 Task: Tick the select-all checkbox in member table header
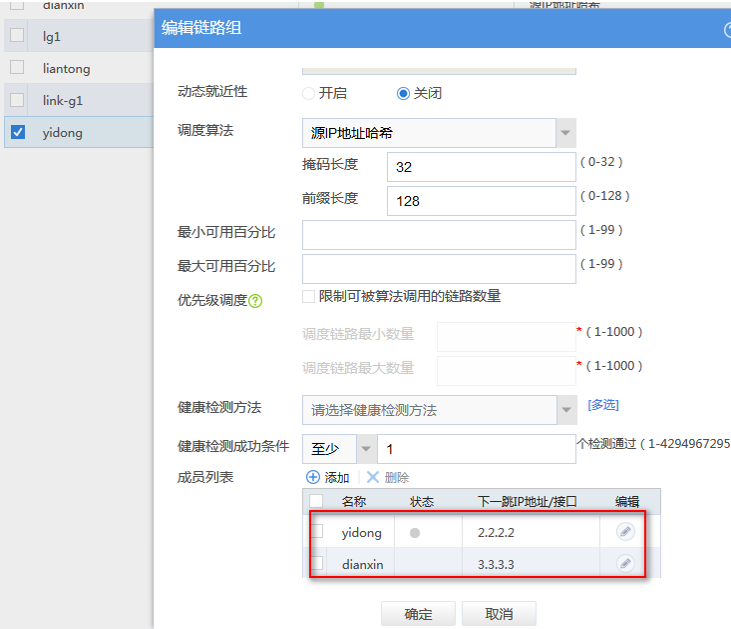click(317, 501)
